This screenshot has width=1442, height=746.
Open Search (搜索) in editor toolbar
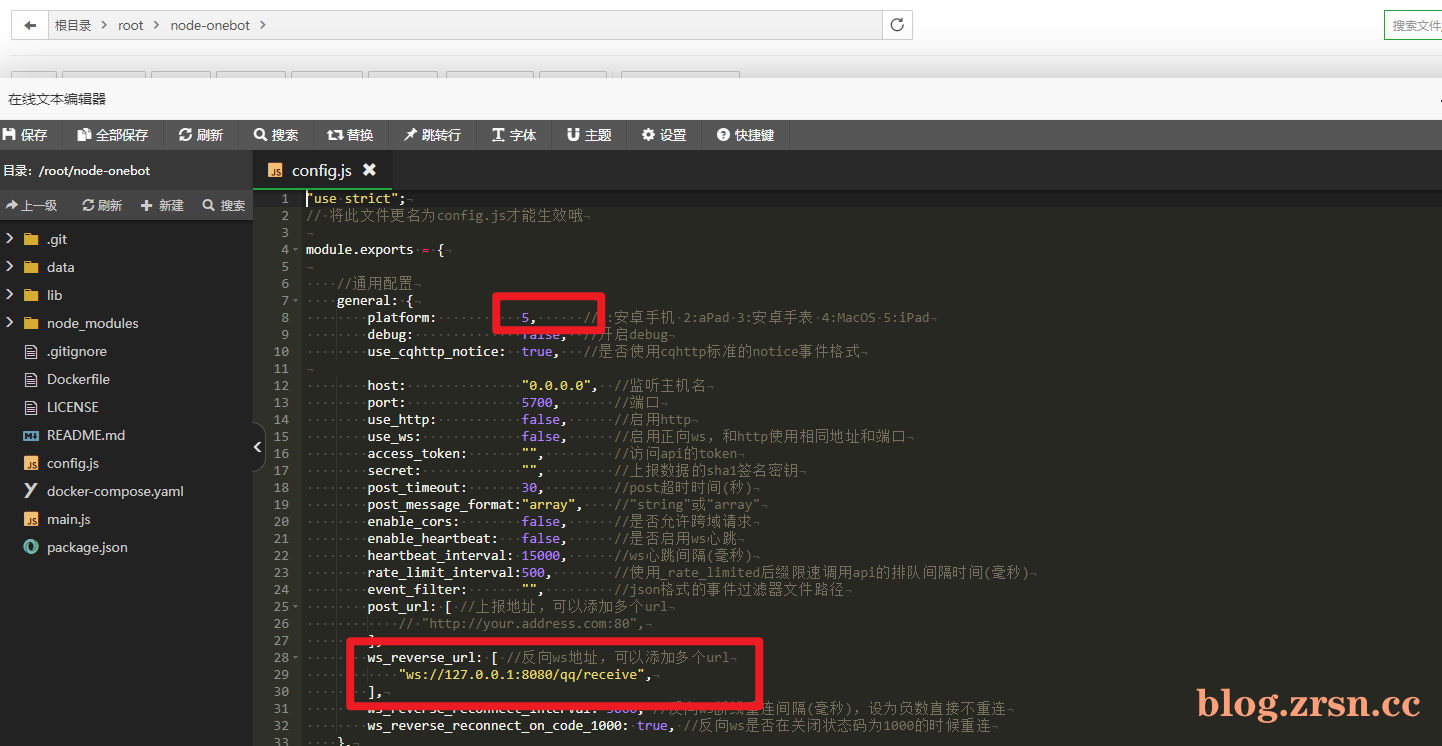276,135
